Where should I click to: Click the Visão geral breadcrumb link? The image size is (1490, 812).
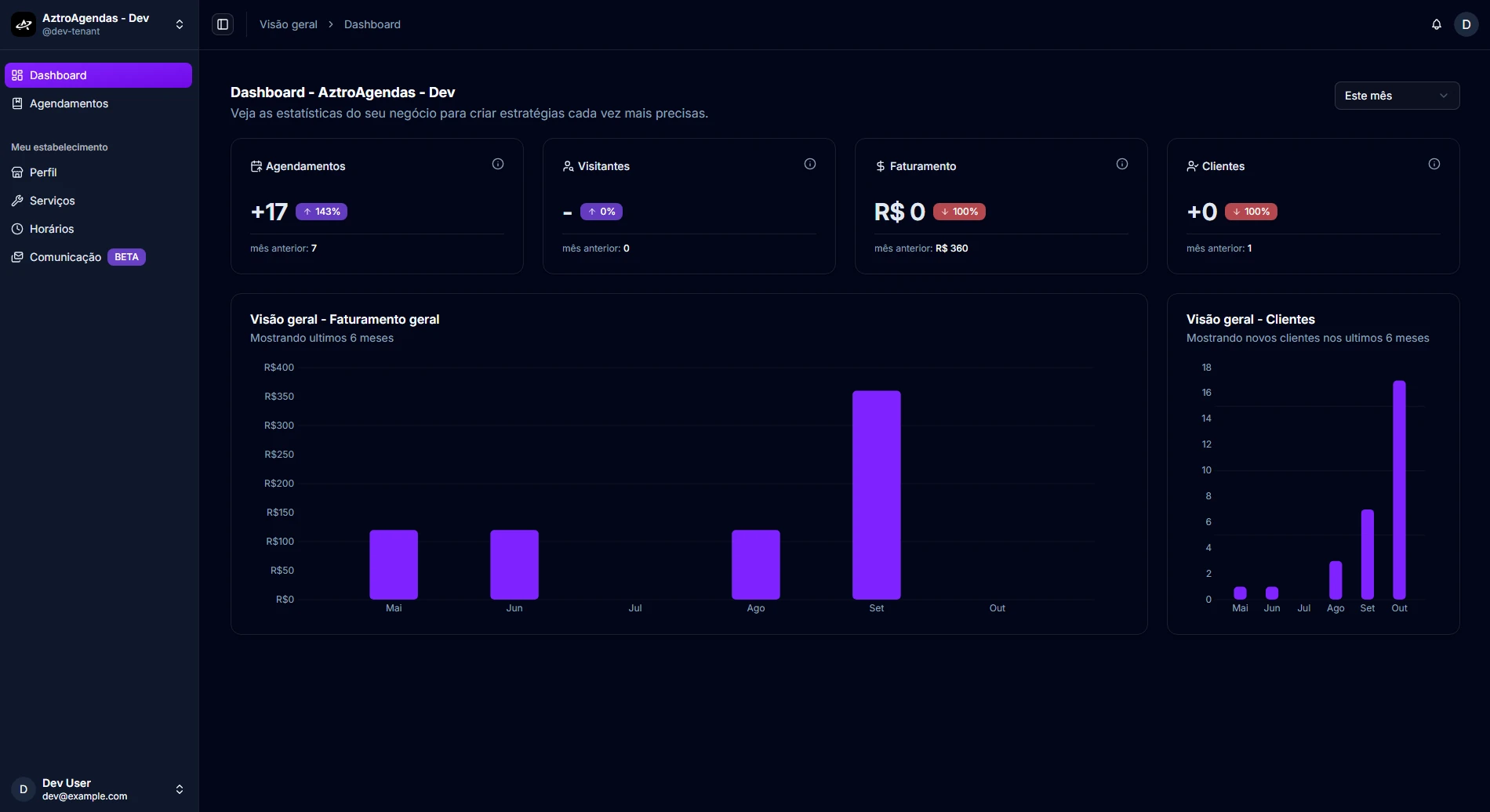coord(289,24)
